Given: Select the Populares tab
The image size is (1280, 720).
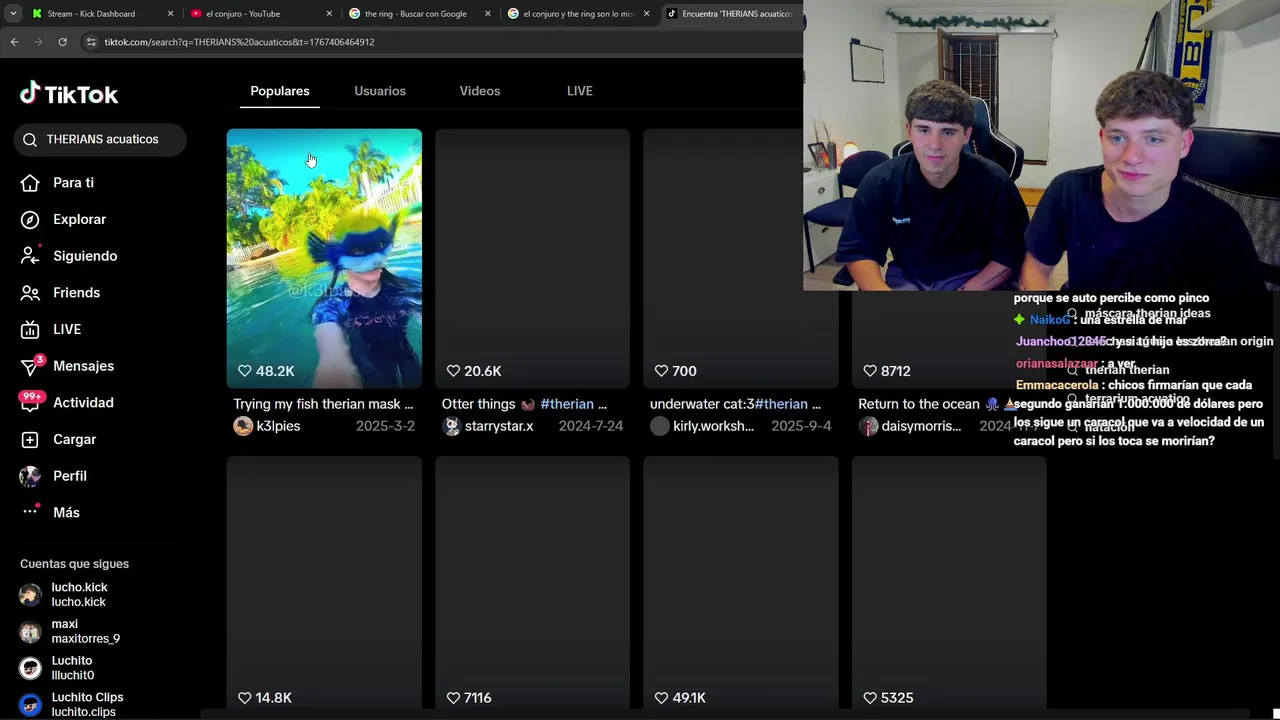Looking at the screenshot, I should coord(280,91).
